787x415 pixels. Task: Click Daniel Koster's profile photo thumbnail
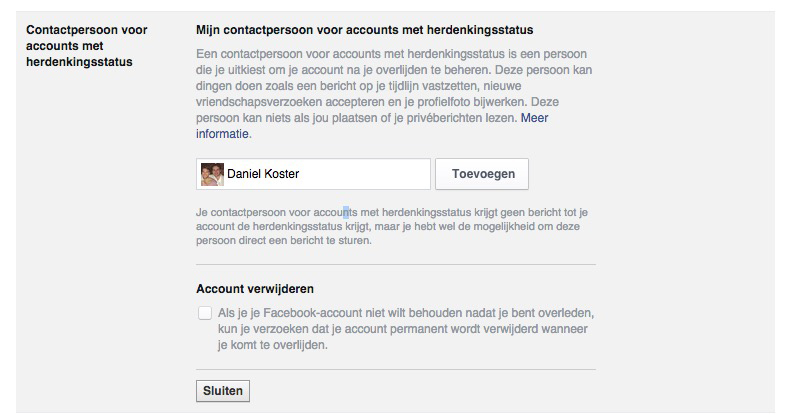coord(212,174)
